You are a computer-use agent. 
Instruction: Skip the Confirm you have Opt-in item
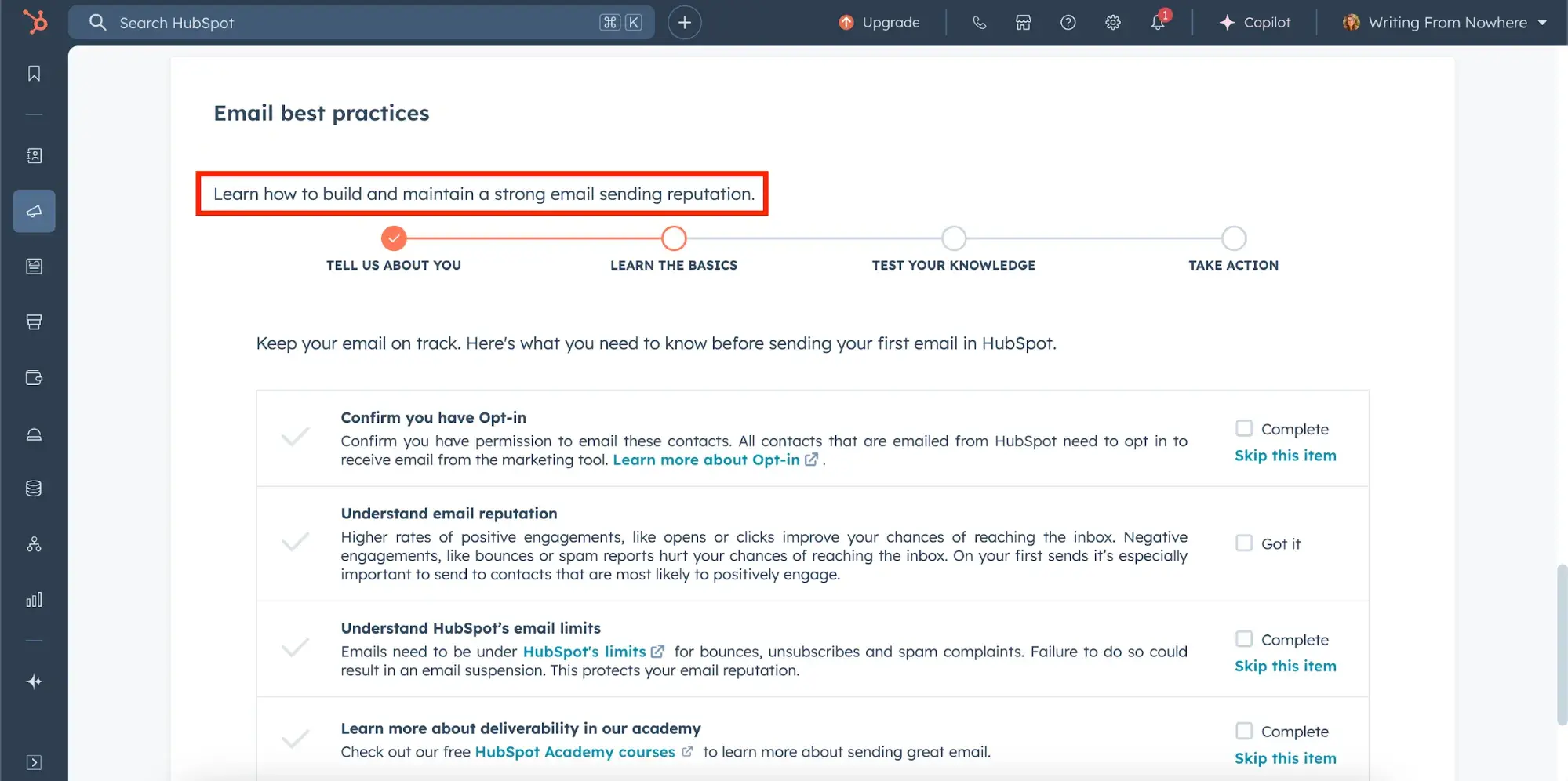[x=1286, y=456]
